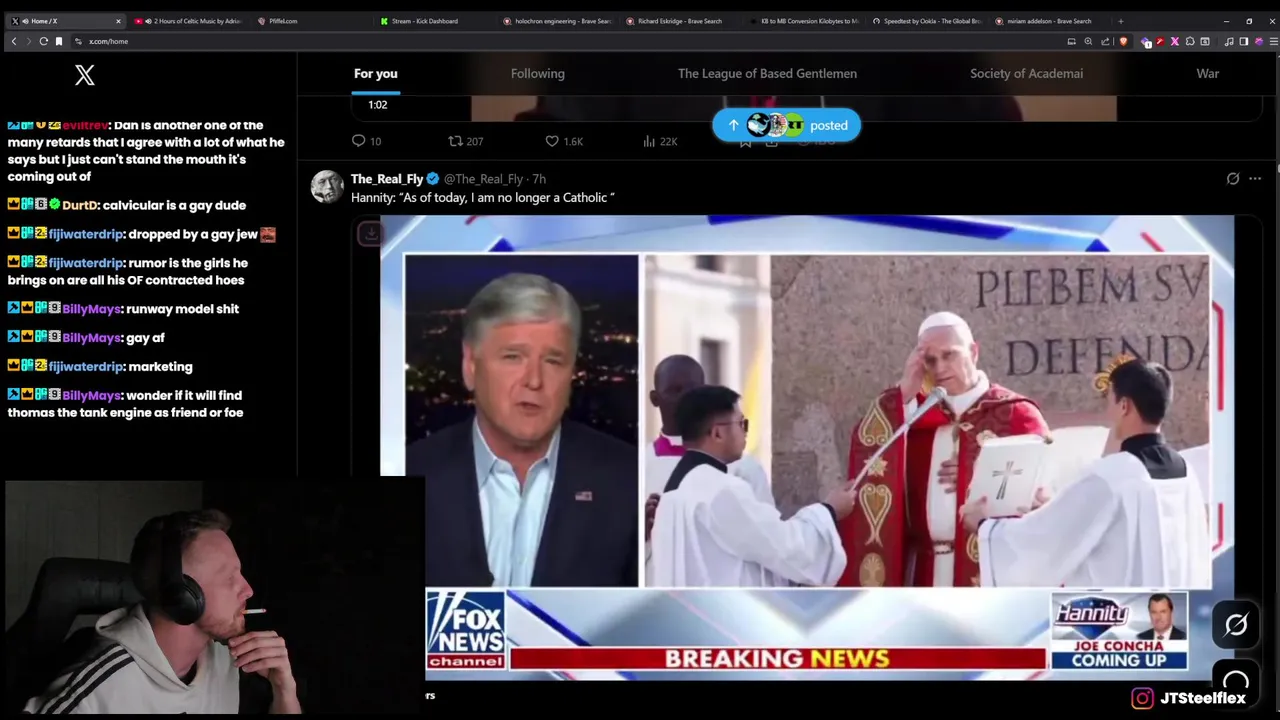This screenshot has width=1280, height=720.
Task: Click the video download icon overlay
Action: point(370,233)
